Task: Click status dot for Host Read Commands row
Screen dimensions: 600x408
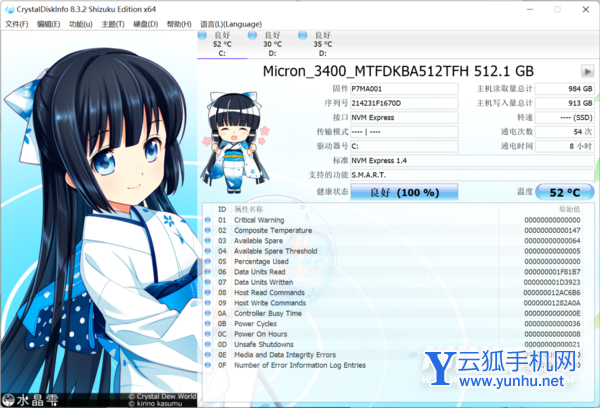Action: point(208,292)
